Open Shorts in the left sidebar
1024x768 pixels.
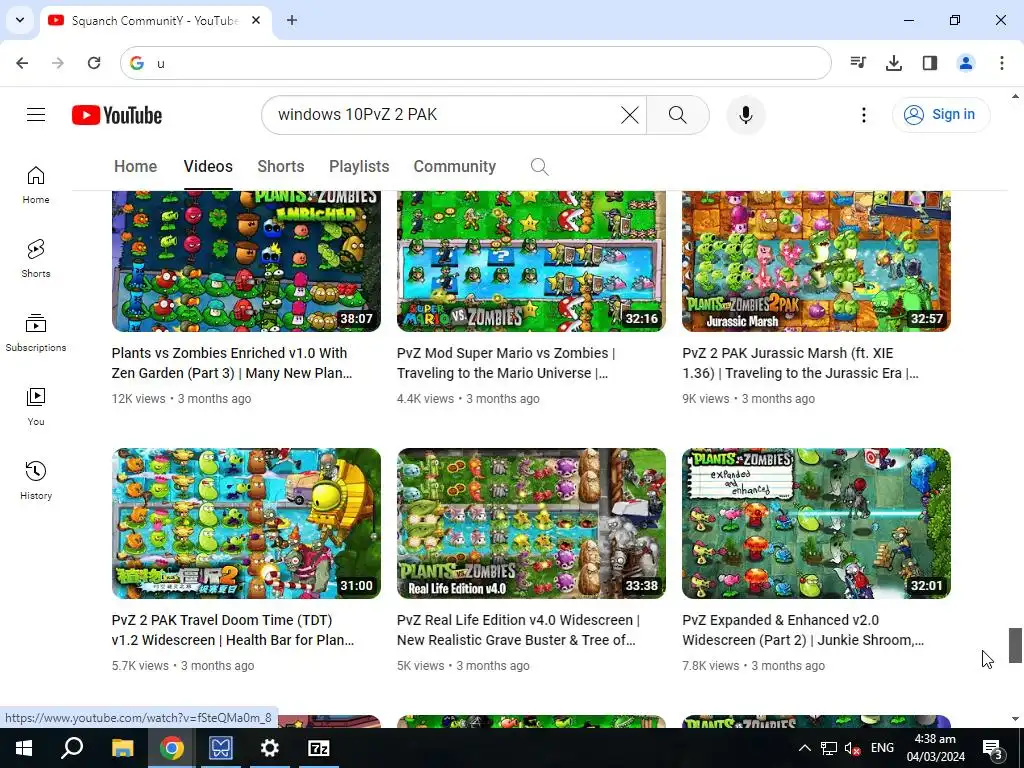pyautogui.click(x=36, y=259)
